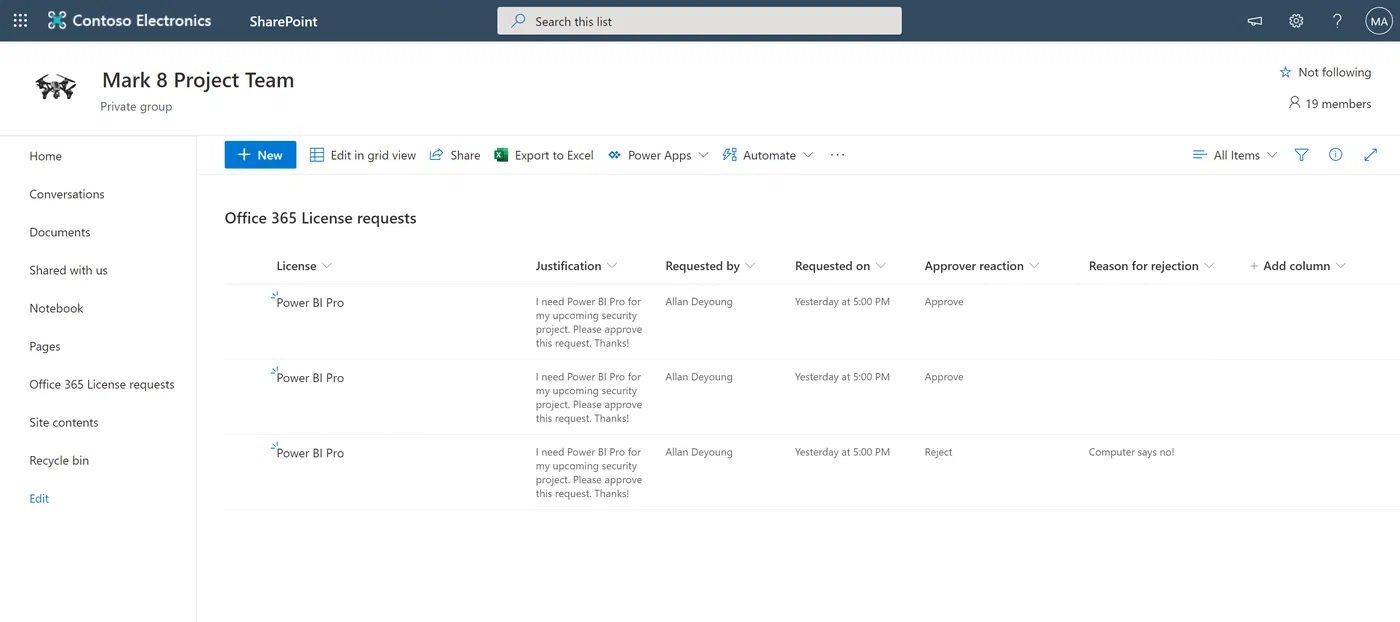Image resolution: width=1400 pixels, height=622 pixels.
Task: Open the megaphone notifications icon
Action: 1255,21
